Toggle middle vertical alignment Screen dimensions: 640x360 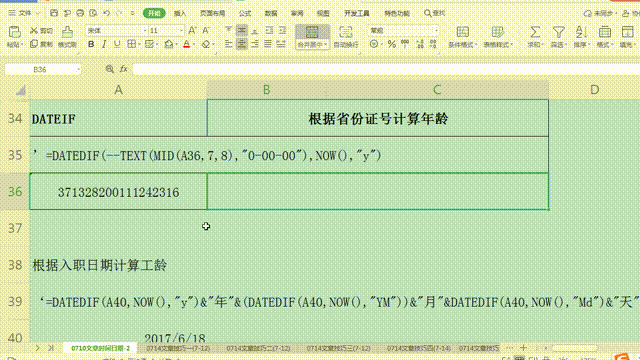point(242,30)
